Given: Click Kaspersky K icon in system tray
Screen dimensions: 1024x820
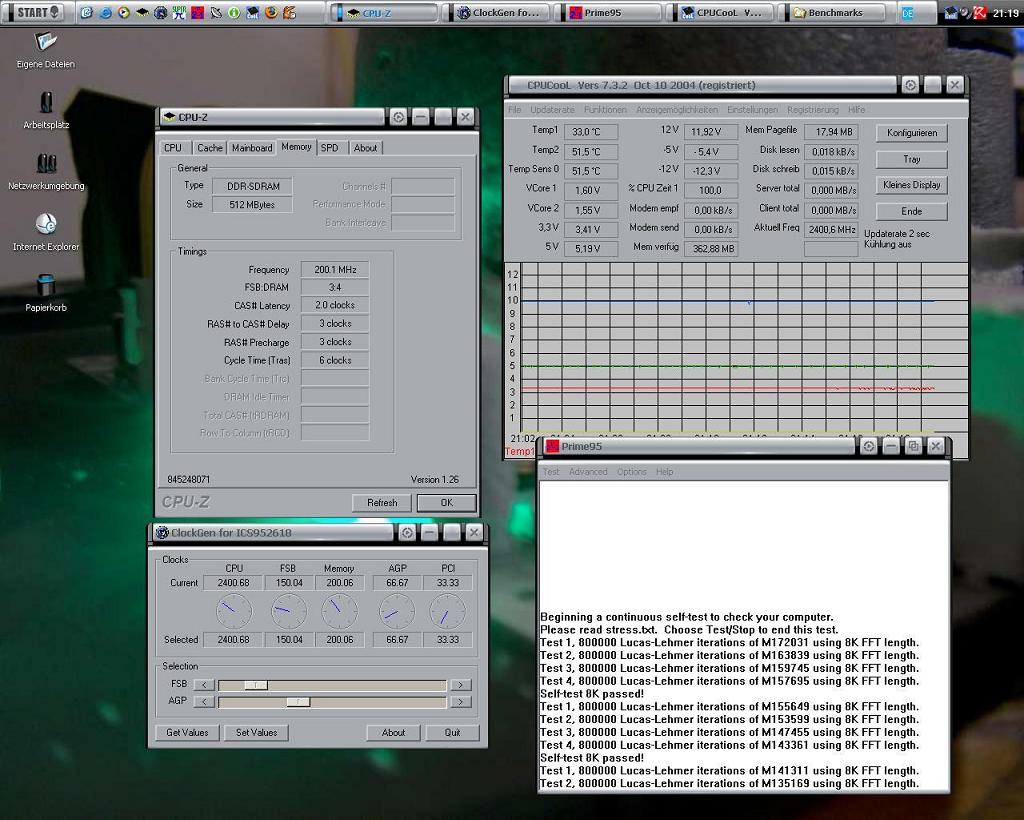Looking at the screenshot, I should coord(980,12).
